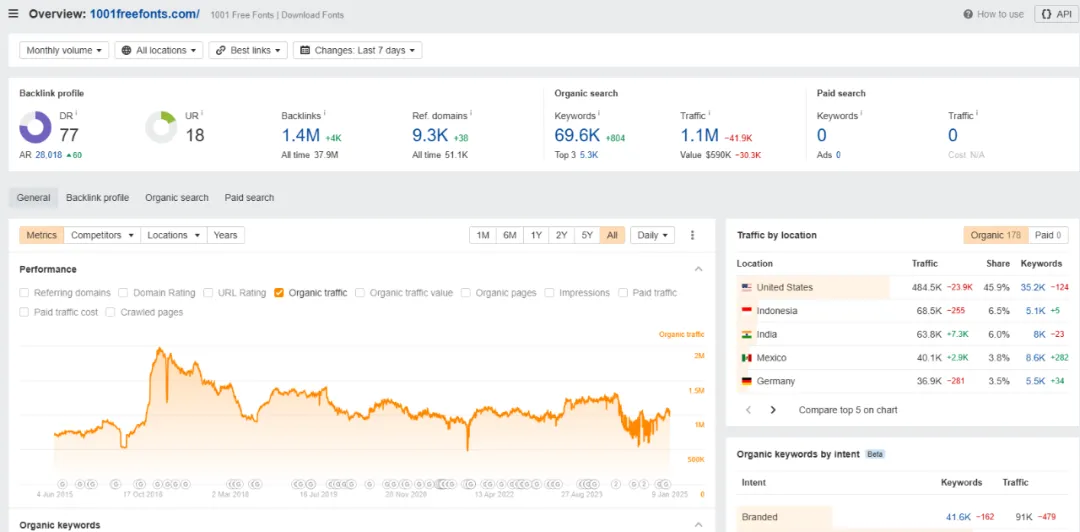Set chart range to 1Y
This screenshot has width=1080, height=532.
pyautogui.click(x=536, y=235)
